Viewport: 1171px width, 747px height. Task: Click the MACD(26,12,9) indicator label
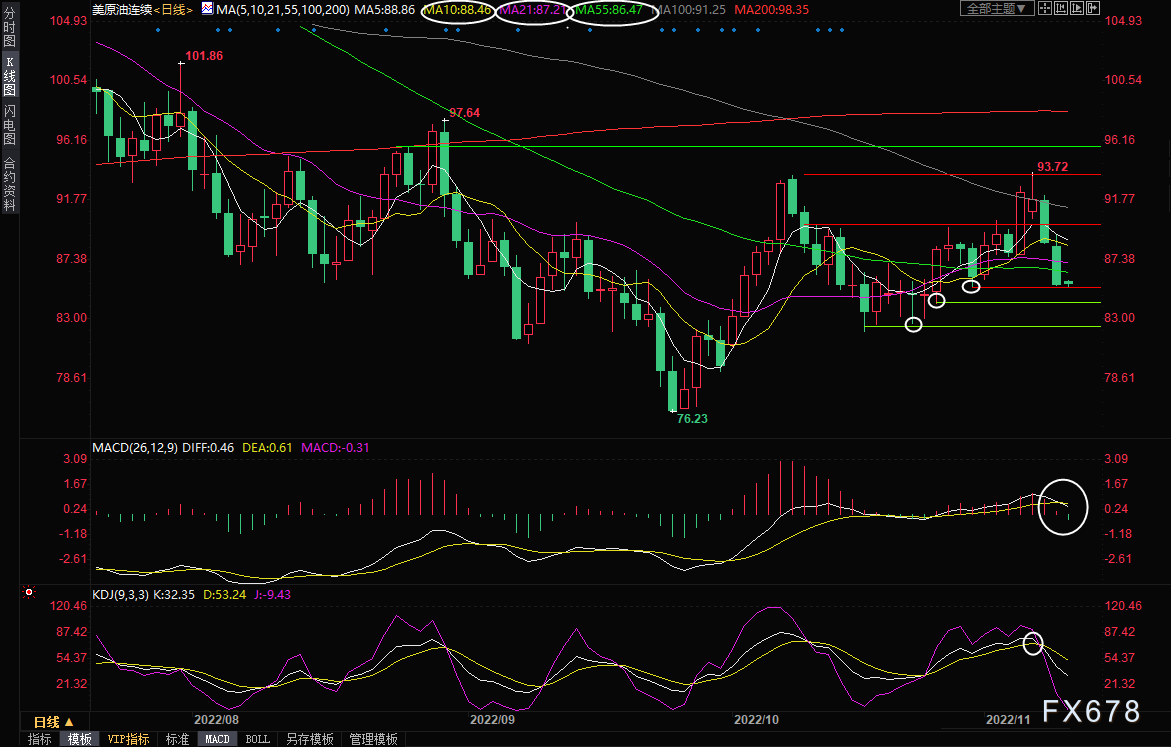(x=135, y=447)
